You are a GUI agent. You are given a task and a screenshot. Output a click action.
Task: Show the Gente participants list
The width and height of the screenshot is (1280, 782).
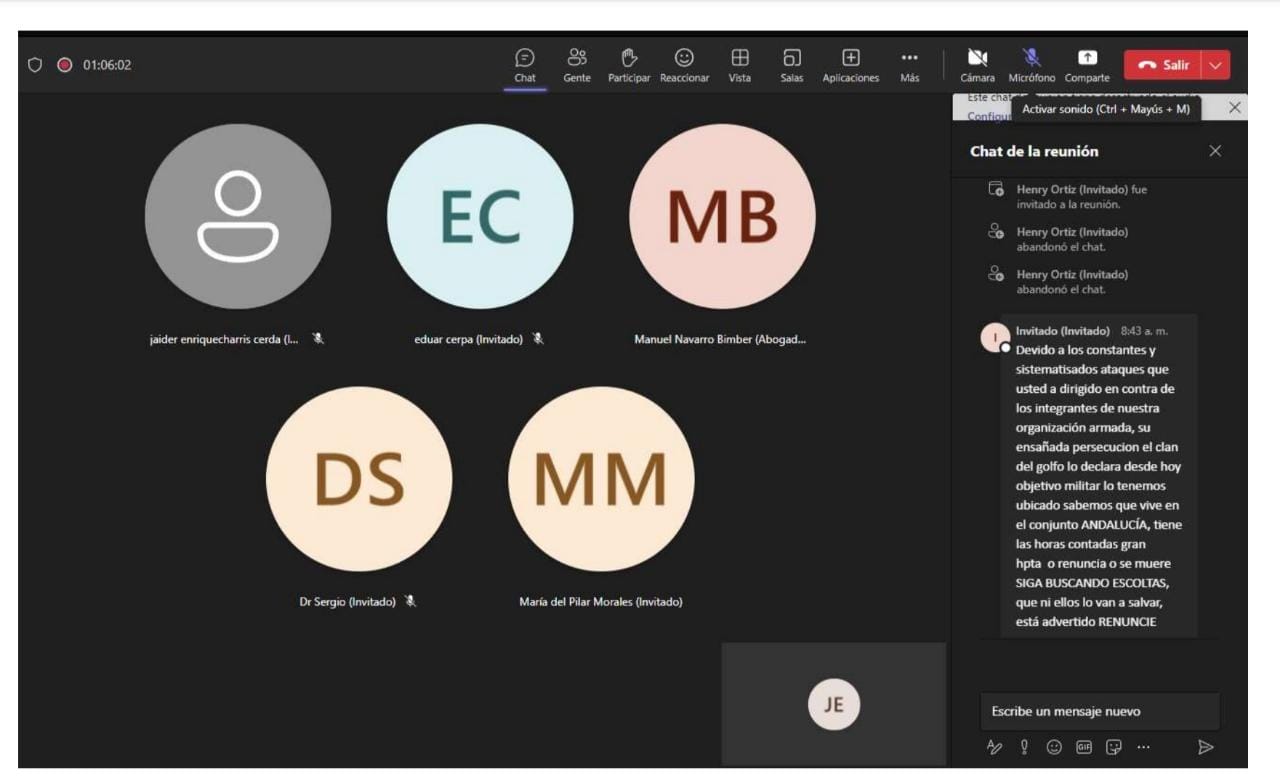[x=577, y=65]
